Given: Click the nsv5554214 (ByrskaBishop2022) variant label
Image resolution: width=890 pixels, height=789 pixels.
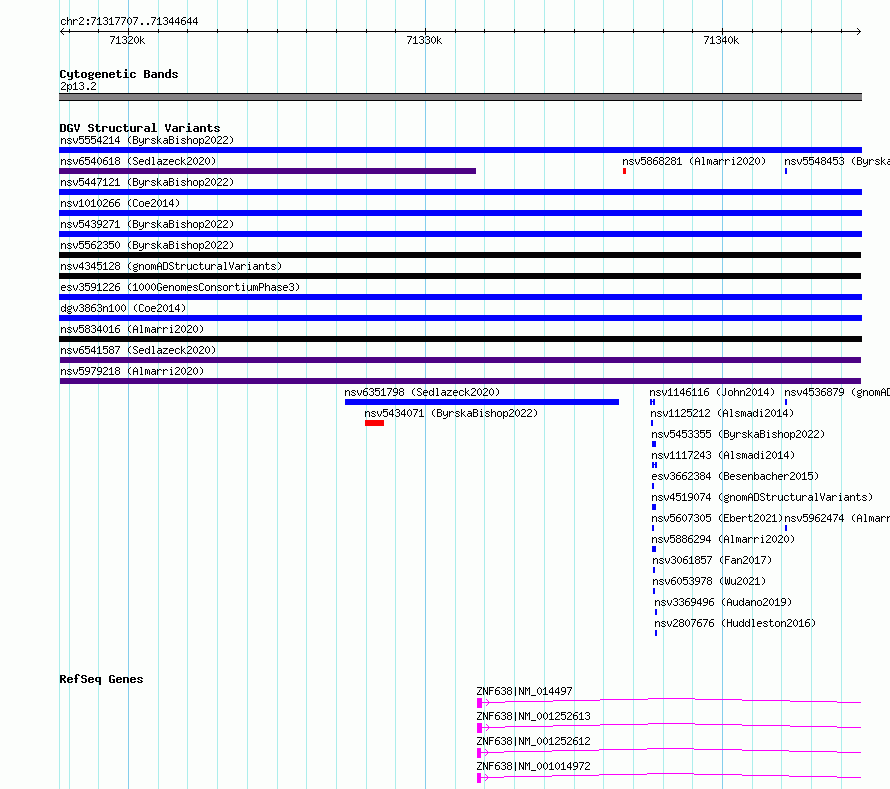Looking at the screenshot, I should 147,140.
